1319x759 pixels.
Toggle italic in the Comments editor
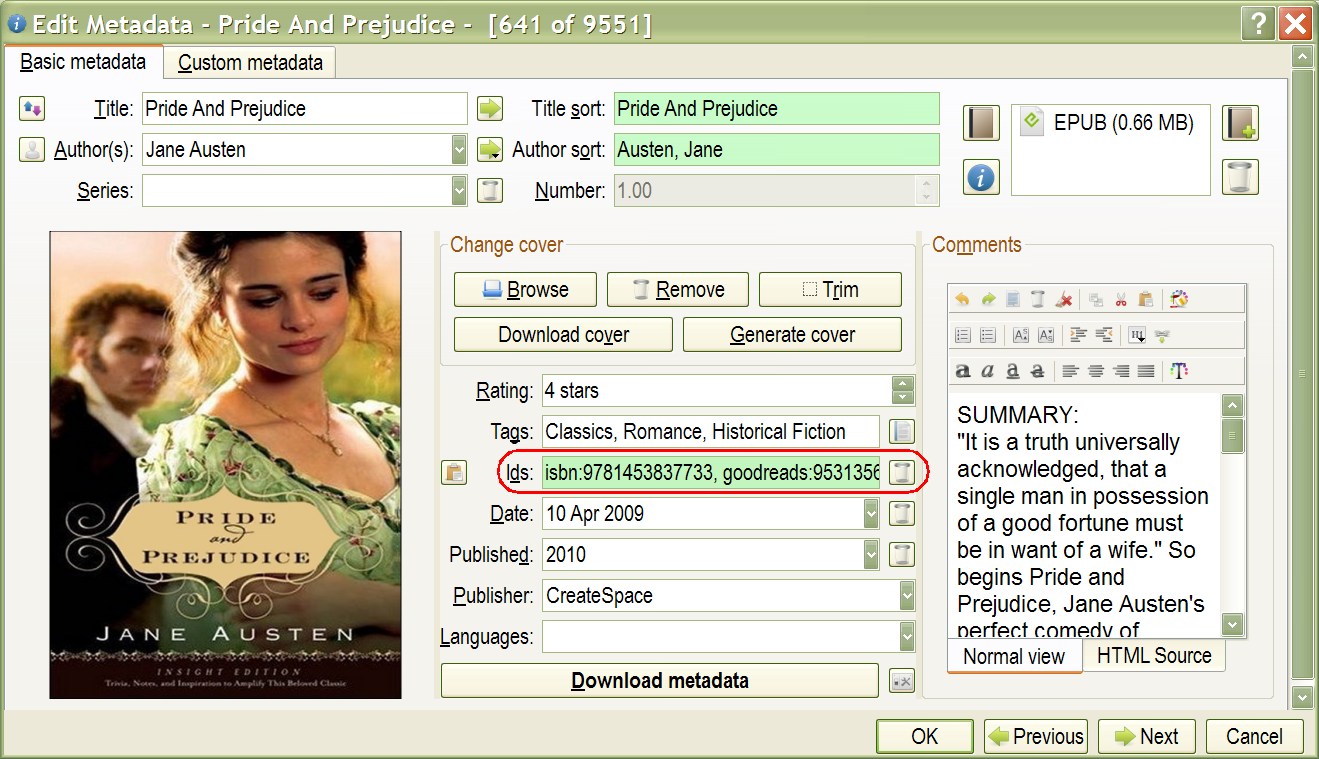pos(987,371)
